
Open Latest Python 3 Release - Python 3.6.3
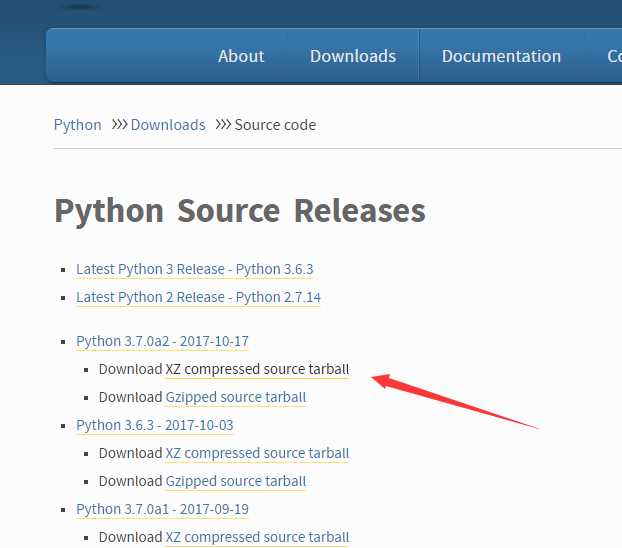[x=195, y=269]
